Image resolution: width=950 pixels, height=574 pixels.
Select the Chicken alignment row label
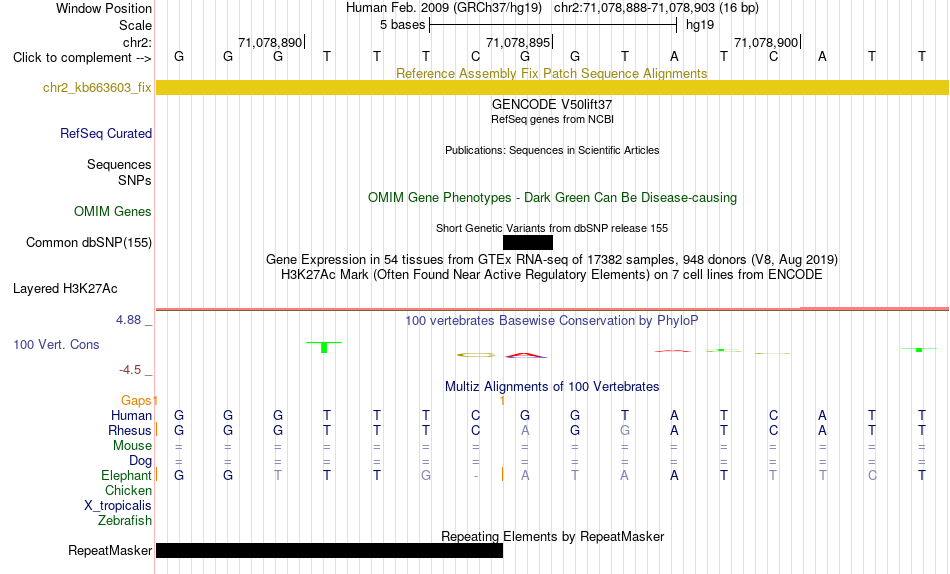pos(128,490)
